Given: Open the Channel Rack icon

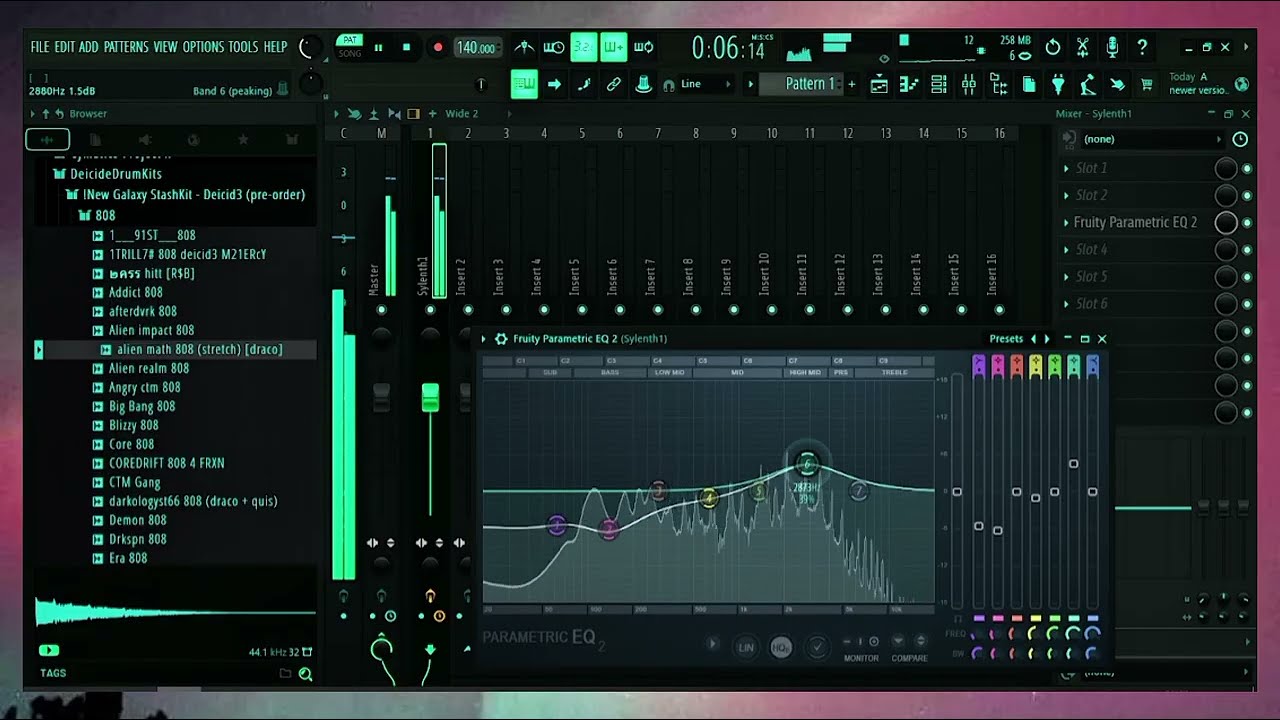Looking at the screenshot, I should 939,84.
